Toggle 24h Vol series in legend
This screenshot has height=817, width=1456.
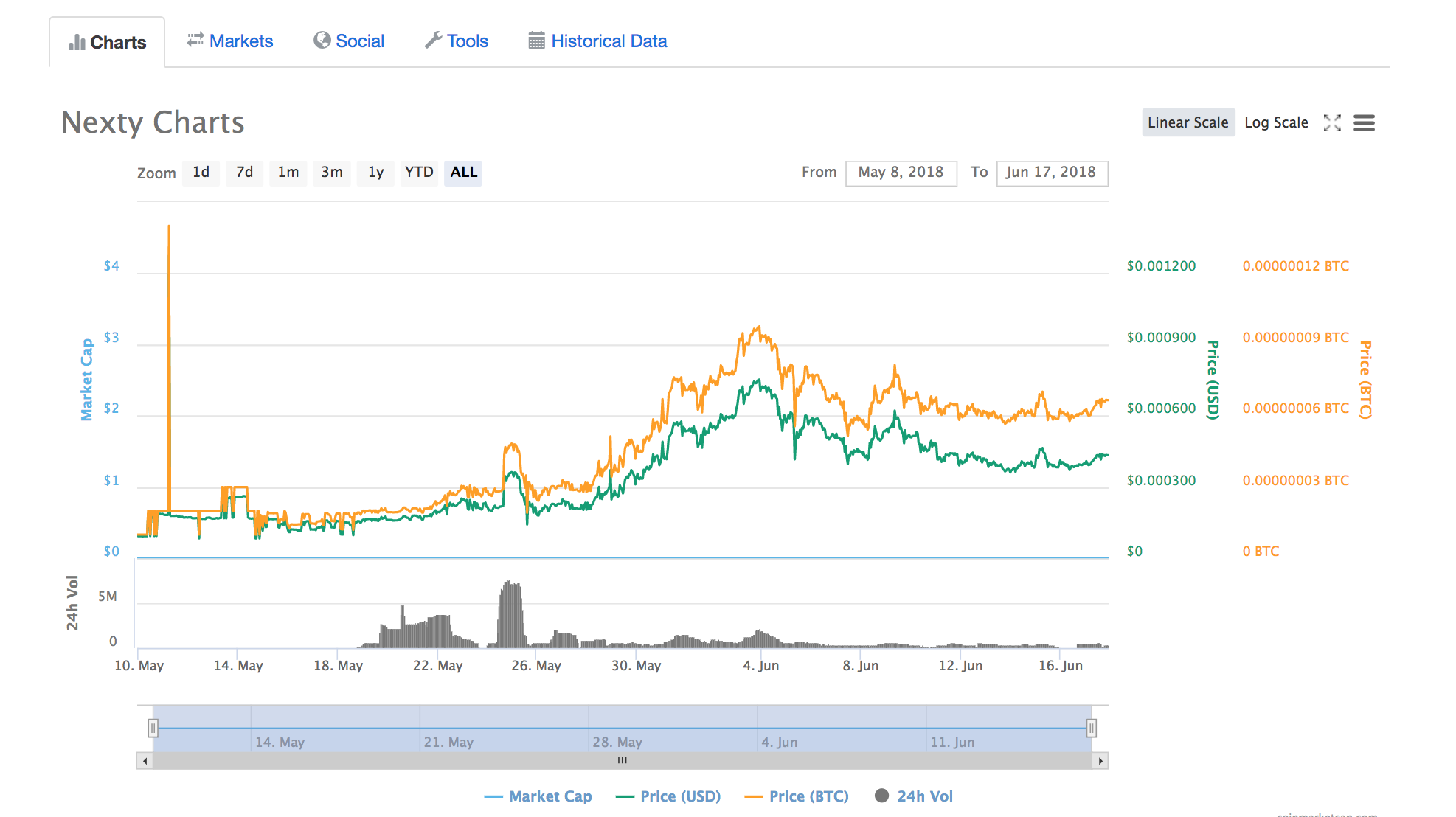(924, 796)
